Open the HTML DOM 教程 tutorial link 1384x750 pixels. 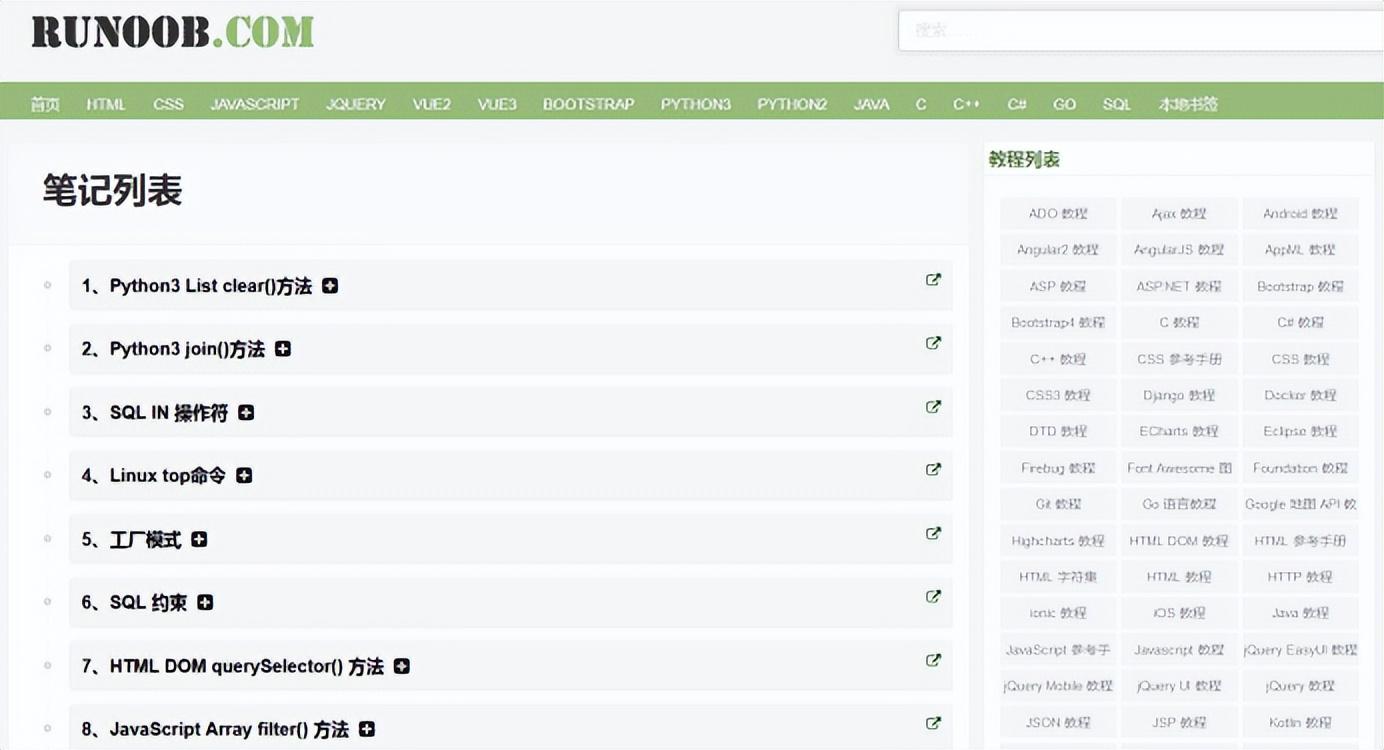[x=1179, y=541]
